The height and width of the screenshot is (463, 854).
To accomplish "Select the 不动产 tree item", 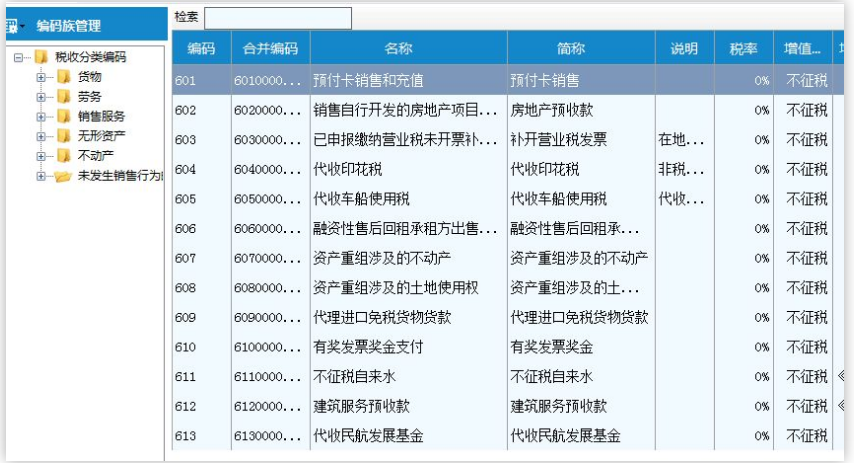I will 95,156.
